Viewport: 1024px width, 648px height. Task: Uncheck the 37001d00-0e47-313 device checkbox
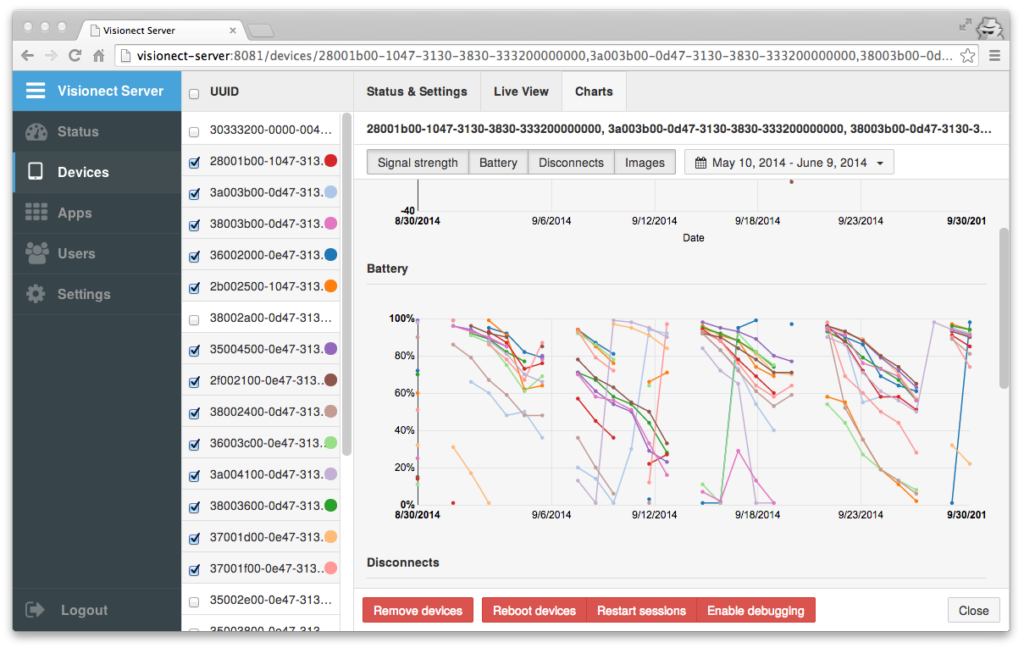(x=194, y=539)
